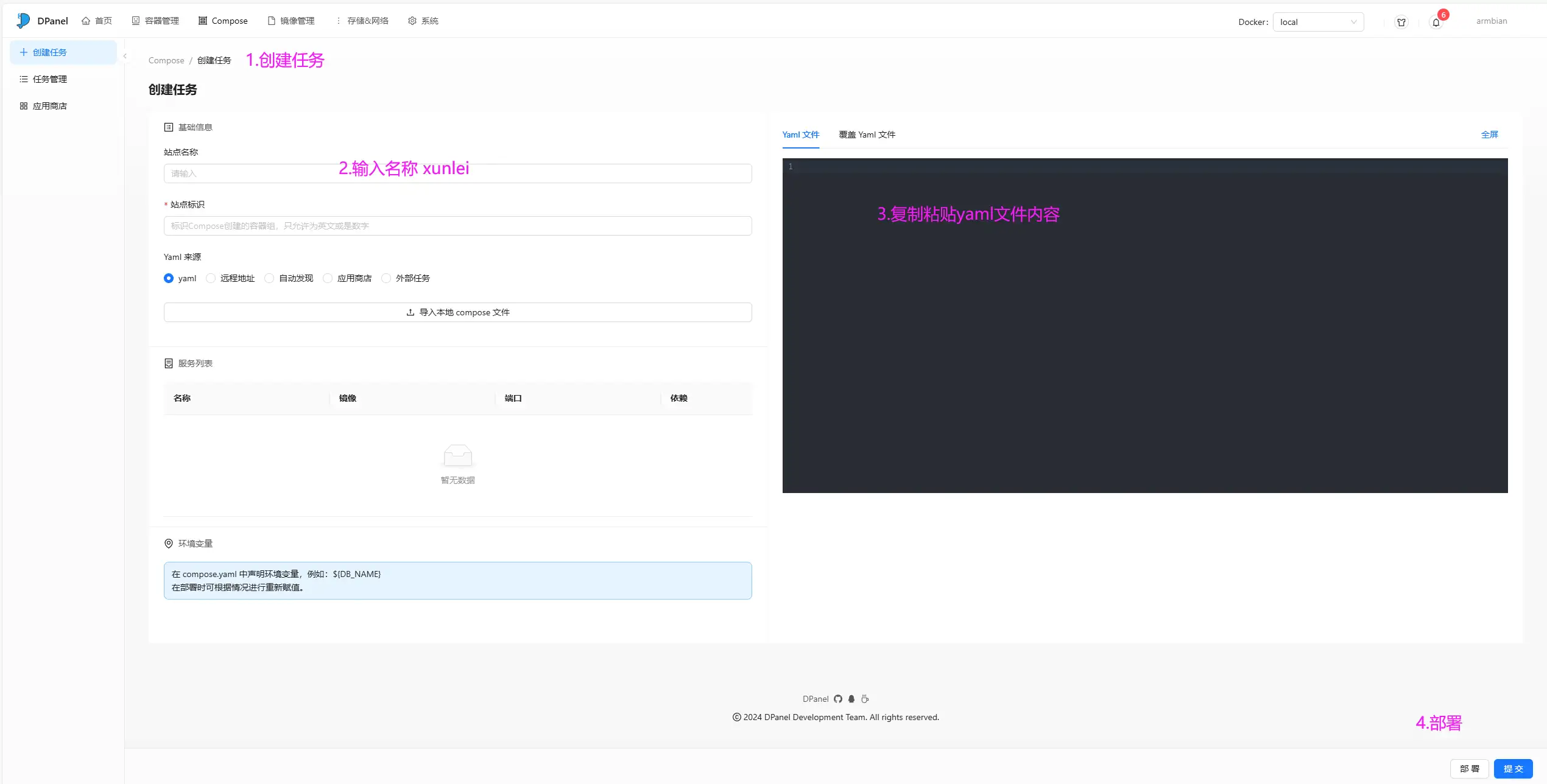Switch to the 覆盖 Yaml 文件 tab

tap(867, 135)
